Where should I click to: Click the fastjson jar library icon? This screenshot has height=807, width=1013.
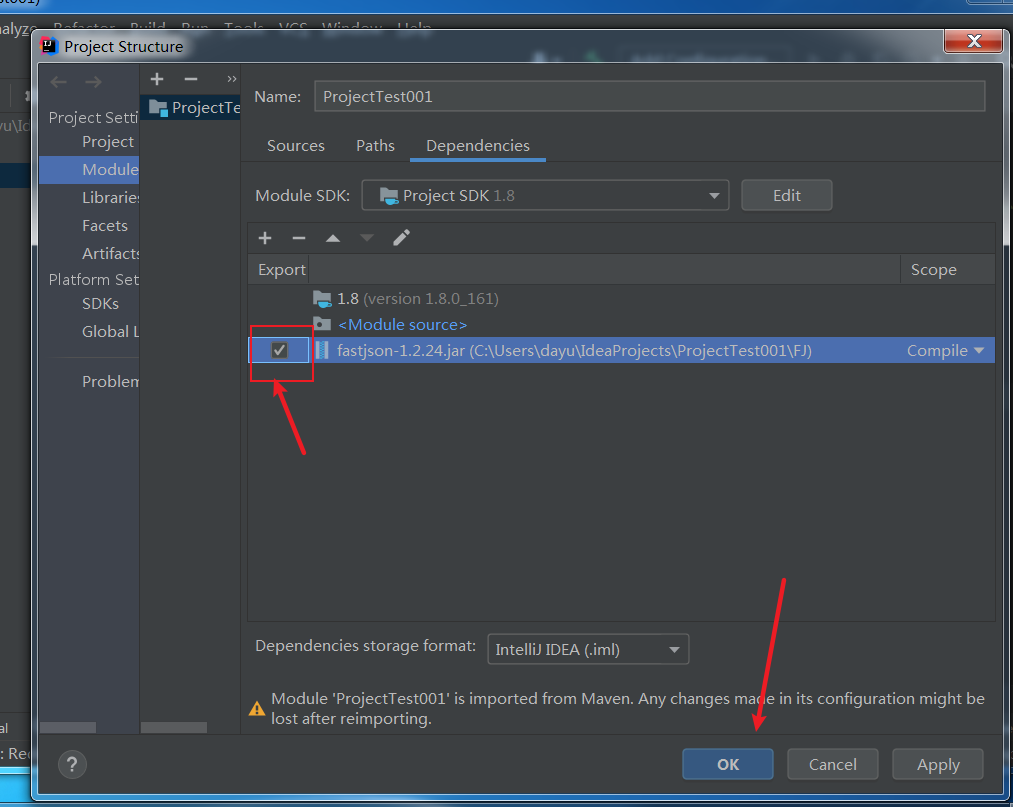click(x=322, y=350)
